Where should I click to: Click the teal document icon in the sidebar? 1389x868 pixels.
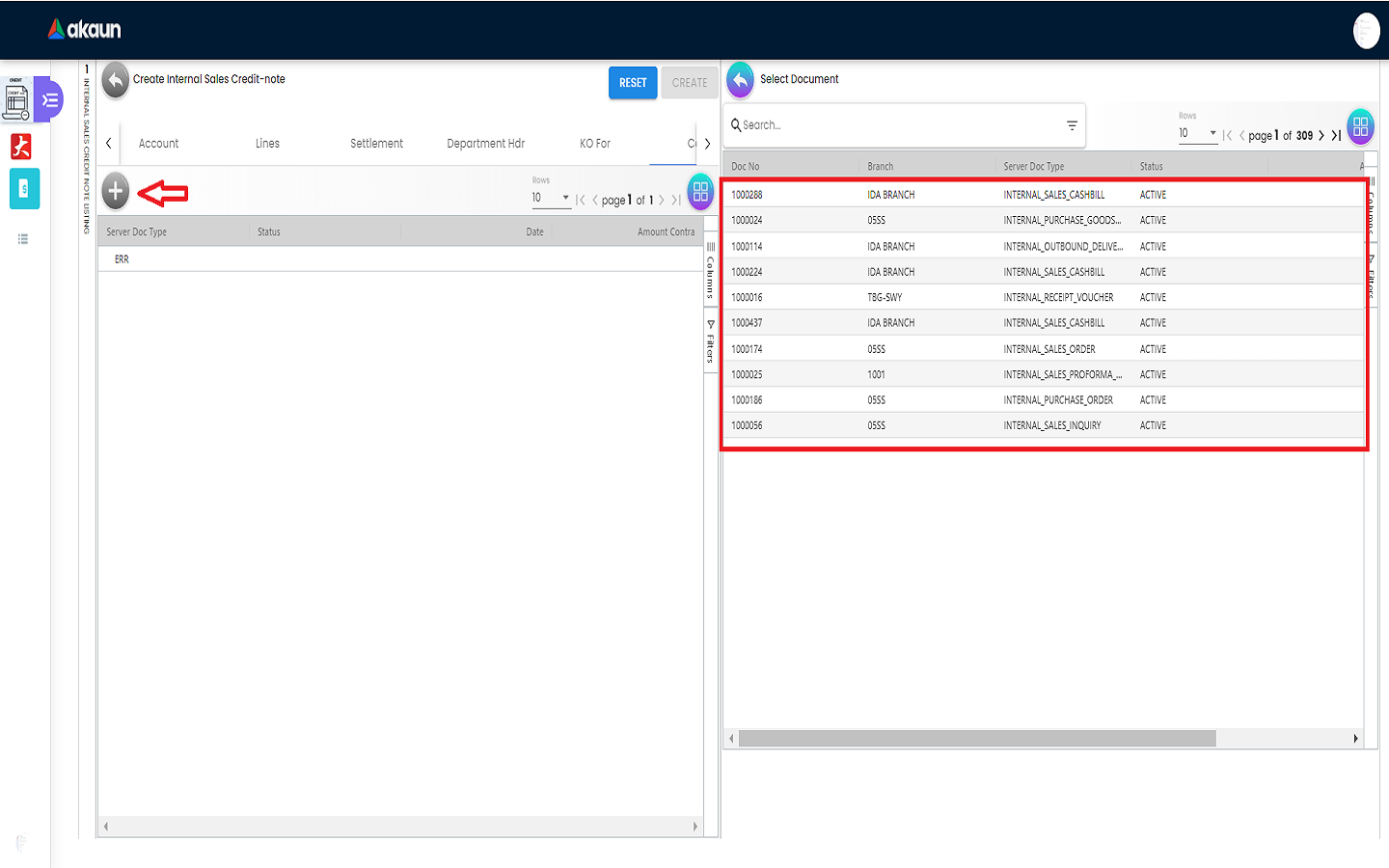(24, 189)
